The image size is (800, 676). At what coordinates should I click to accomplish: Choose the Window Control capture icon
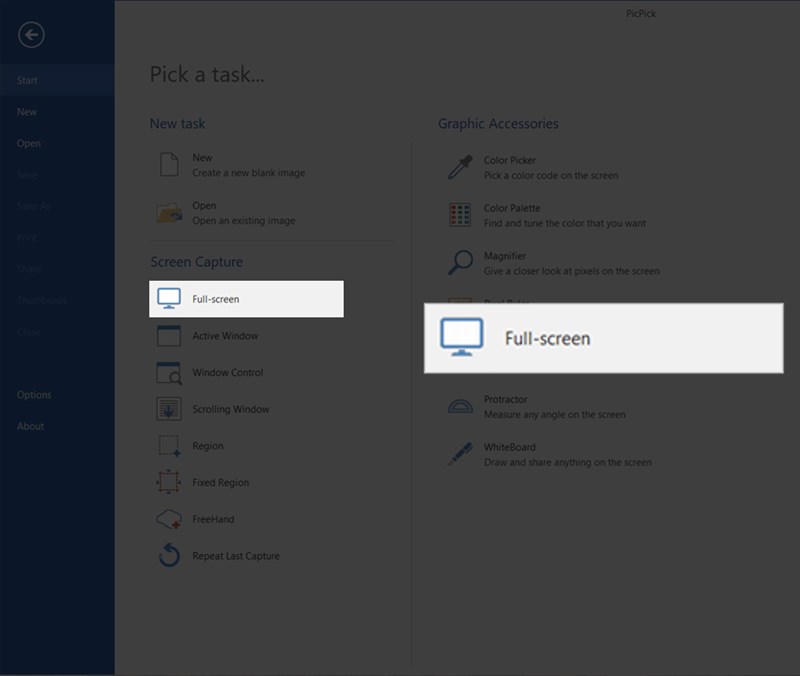[169, 373]
